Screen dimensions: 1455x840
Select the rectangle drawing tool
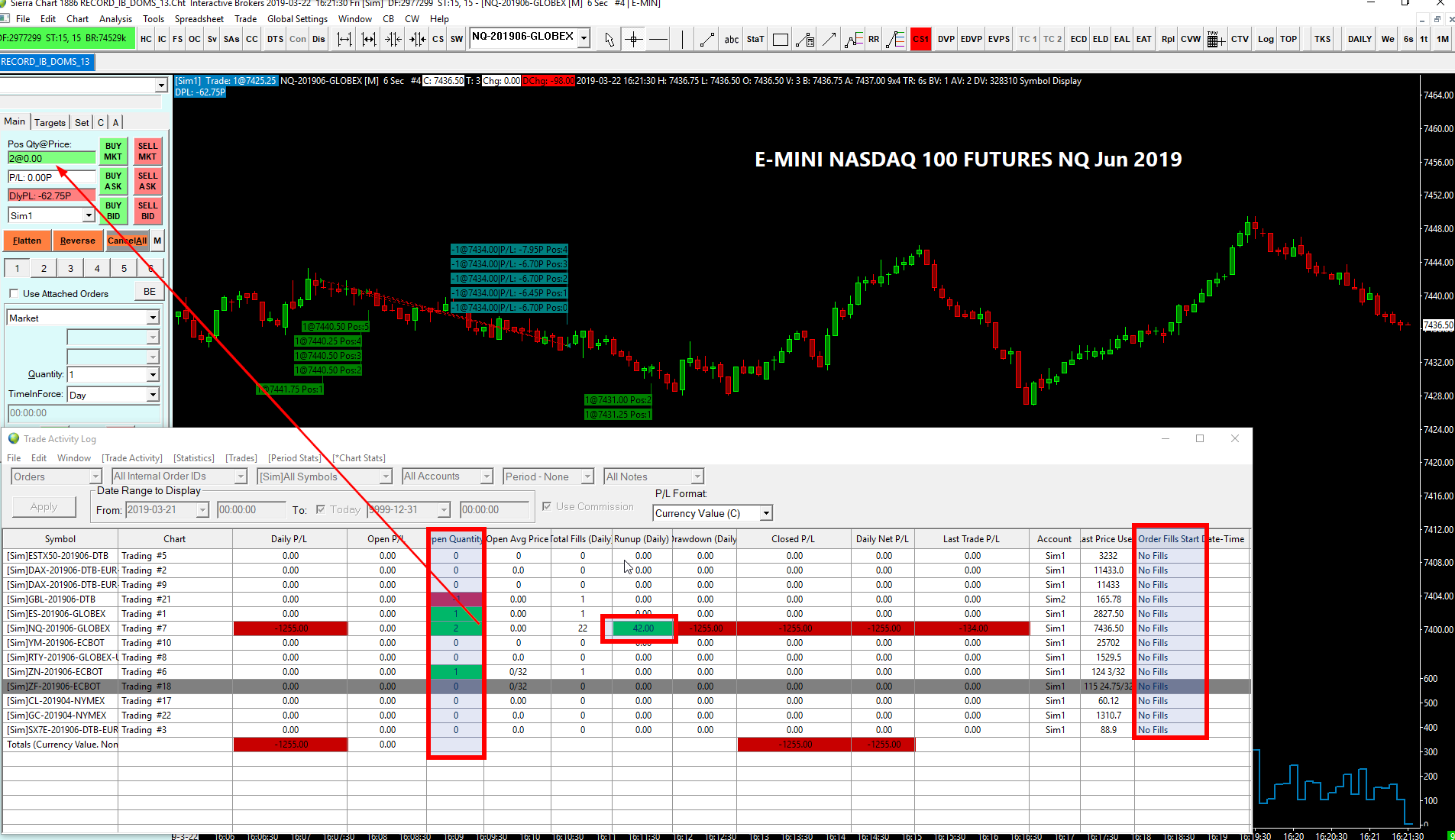[781, 39]
